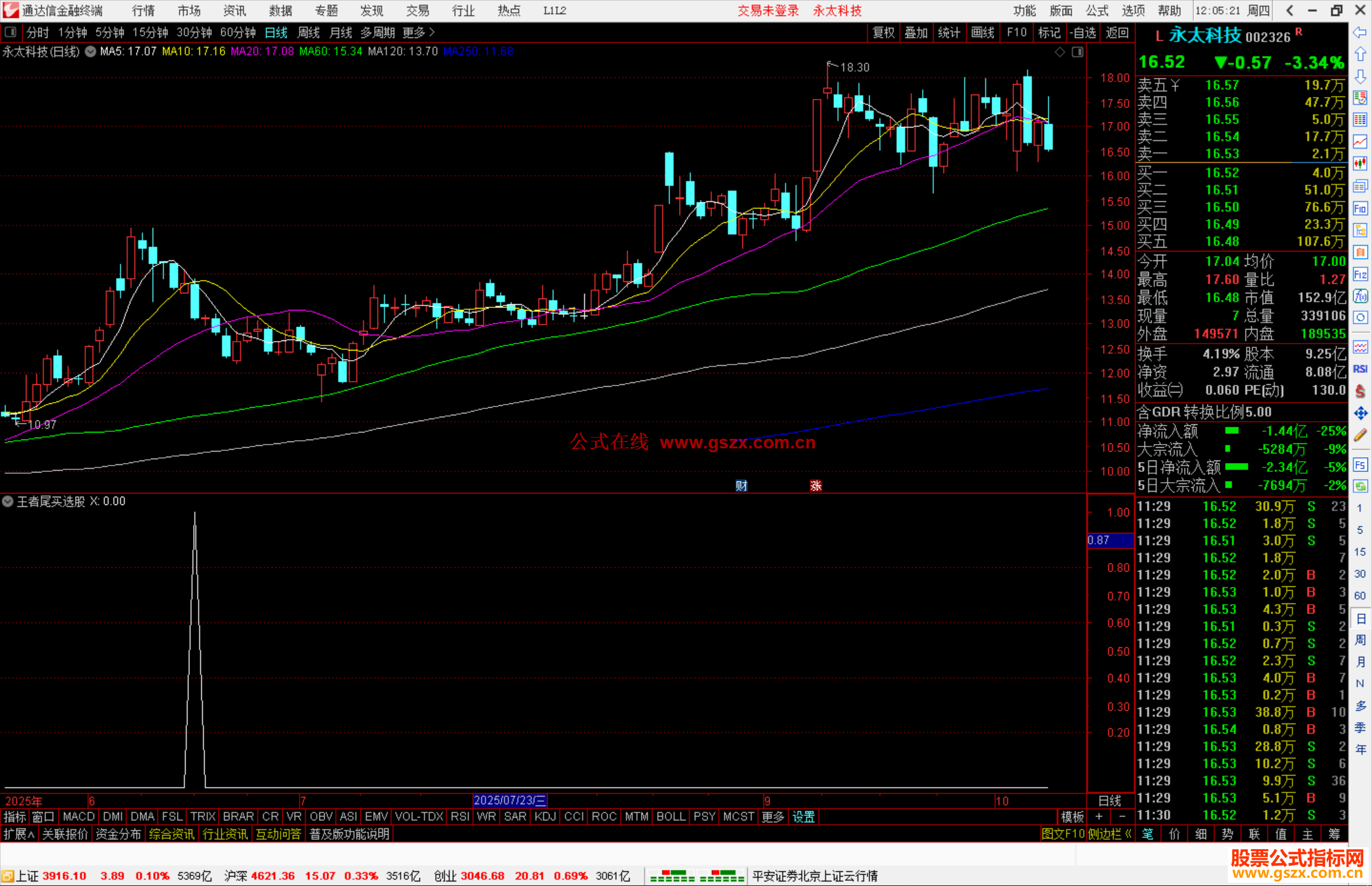Screen dimensions: 1372x886
Task: Click the line trend chart sidebar icon
Action: 1360,142
